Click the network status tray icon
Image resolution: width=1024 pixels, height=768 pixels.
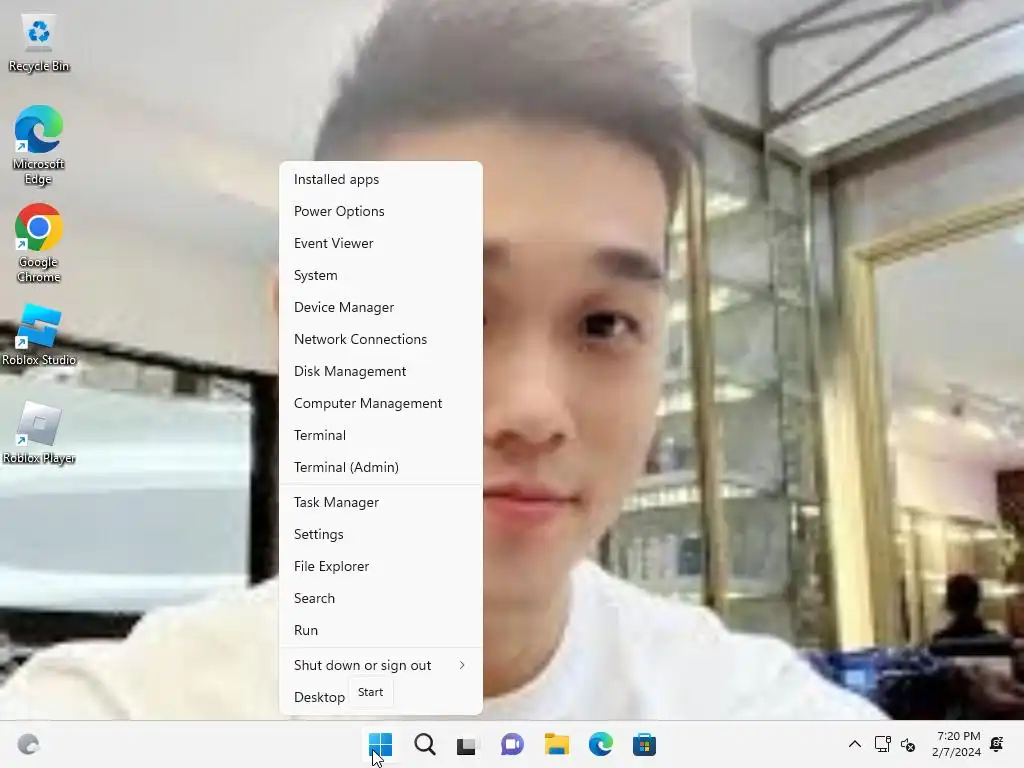pyautogui.click(x=882, y=744)
